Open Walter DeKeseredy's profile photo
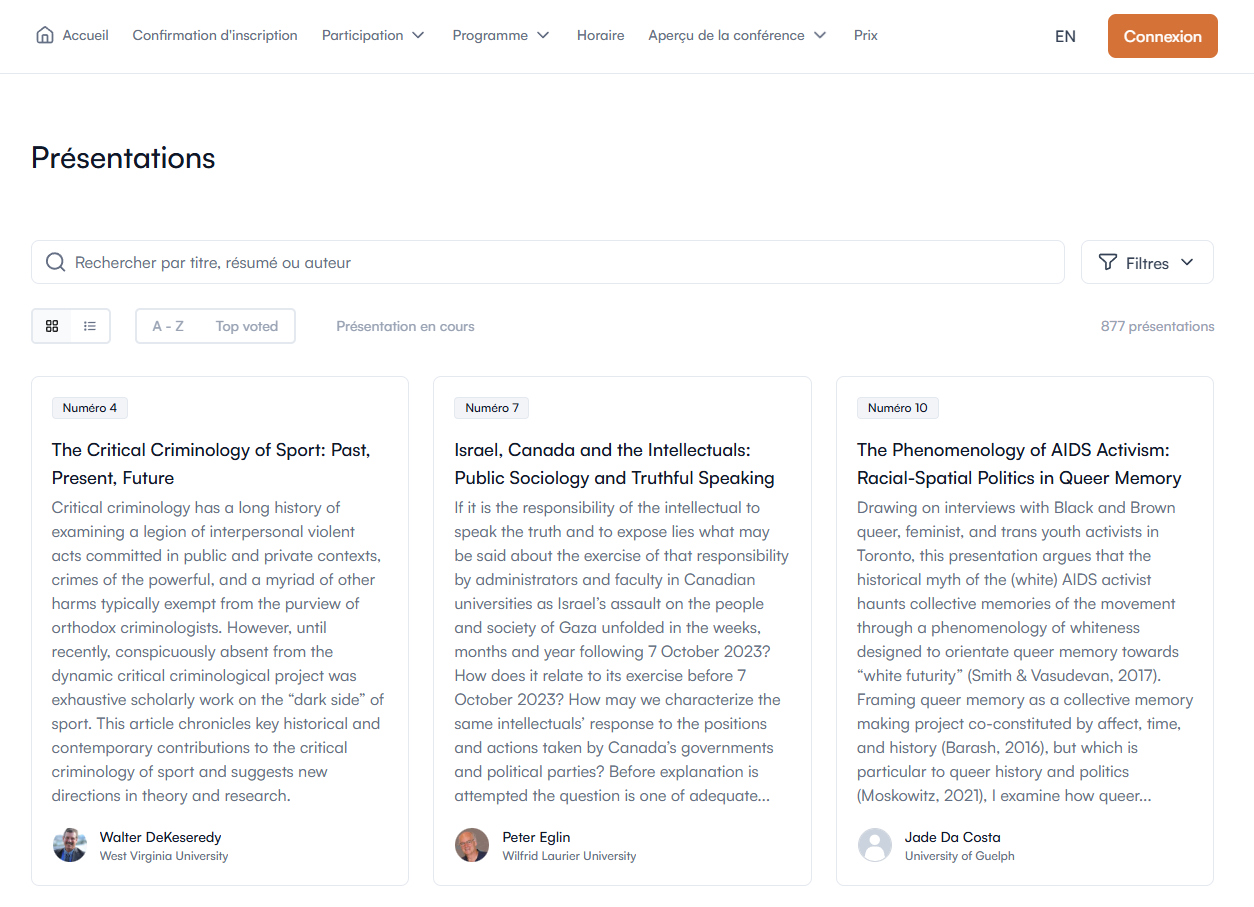The height and width of the screenshot is (907, 1254). pyautogui.click(x=70, y=845)
